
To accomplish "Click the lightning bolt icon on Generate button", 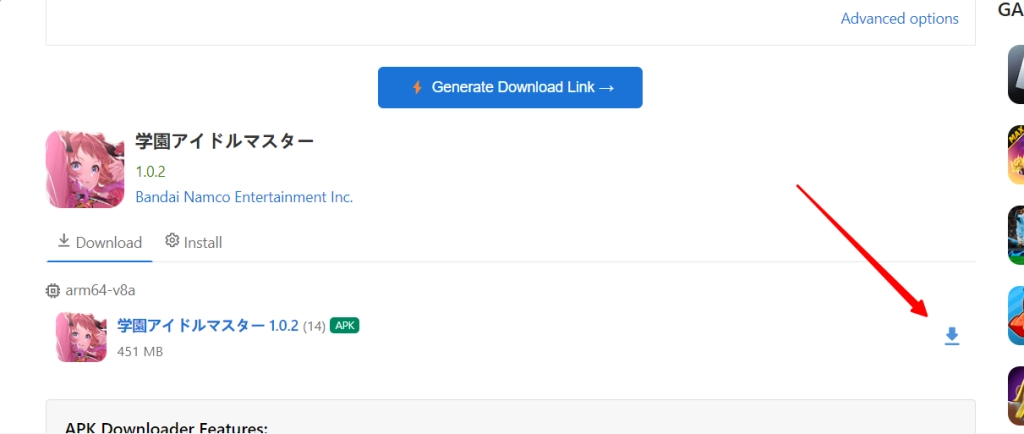I will tap(417, 88).
